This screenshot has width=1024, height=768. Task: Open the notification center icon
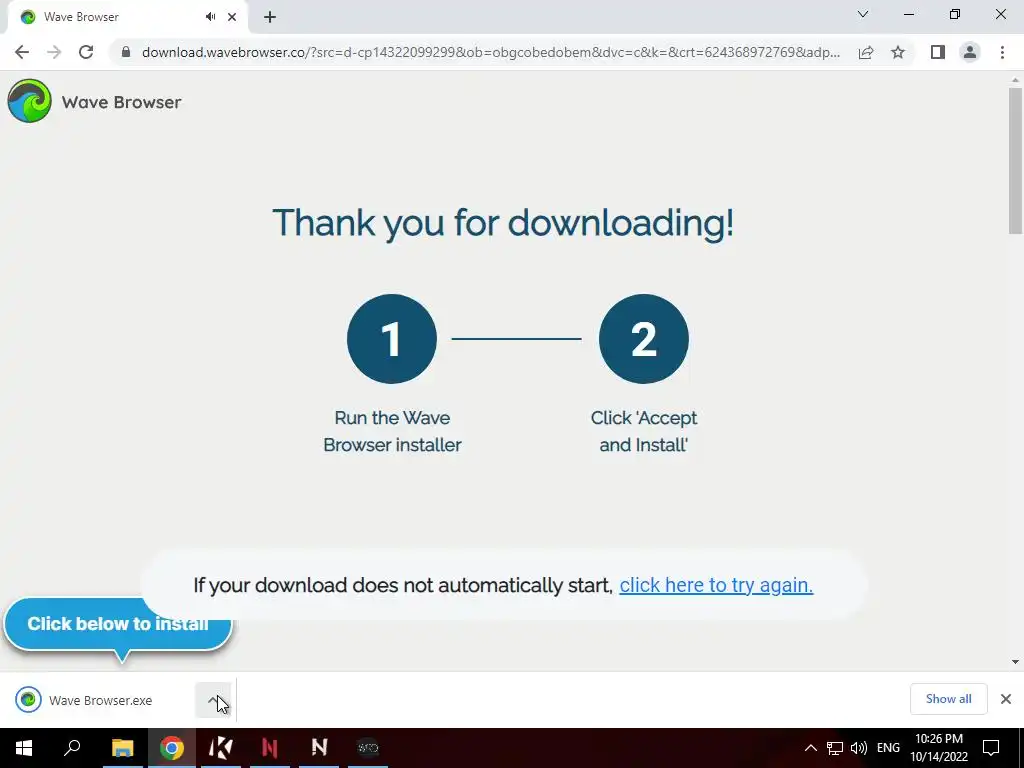pos(991,748)
